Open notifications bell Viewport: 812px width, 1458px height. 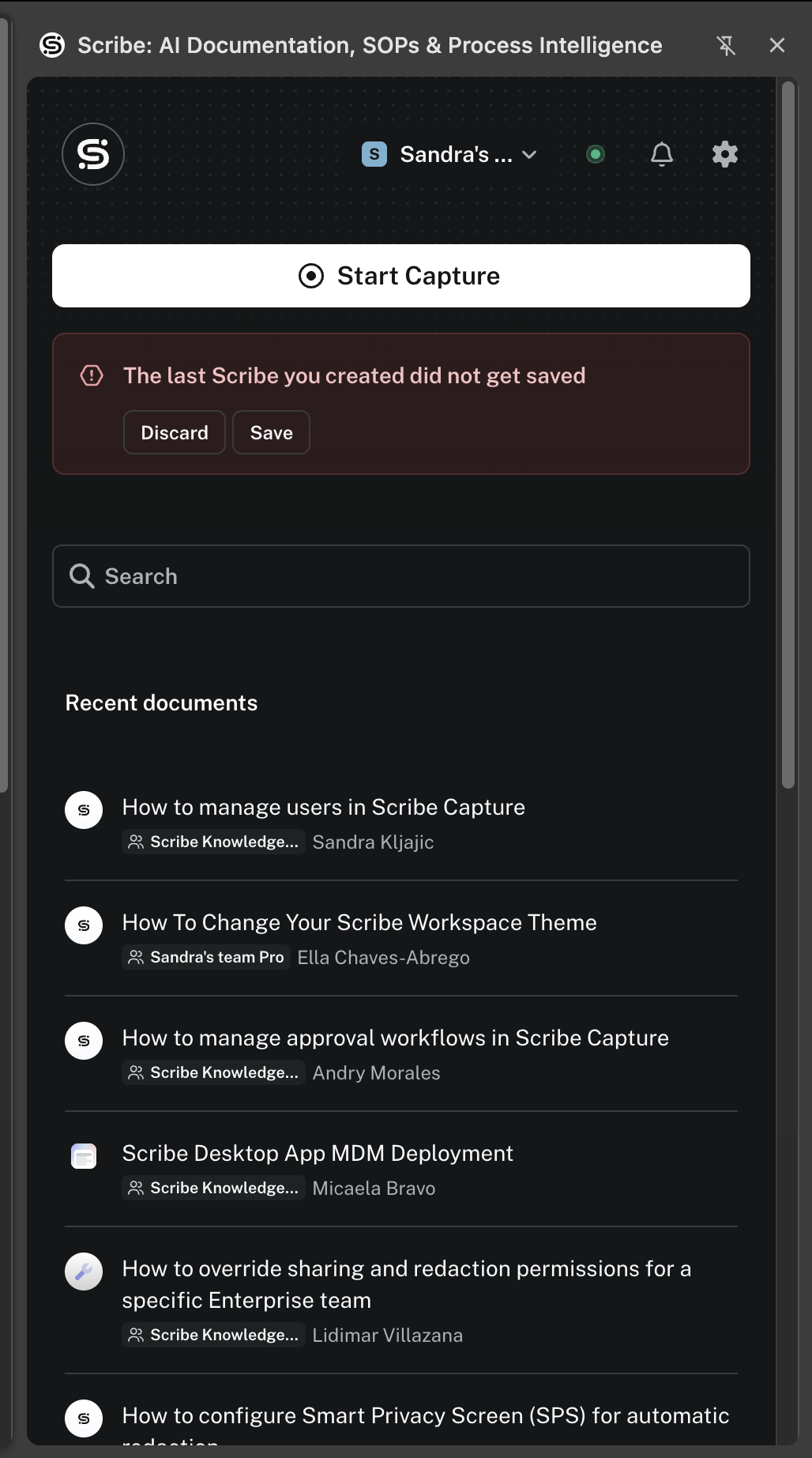(x=662, y=154)
